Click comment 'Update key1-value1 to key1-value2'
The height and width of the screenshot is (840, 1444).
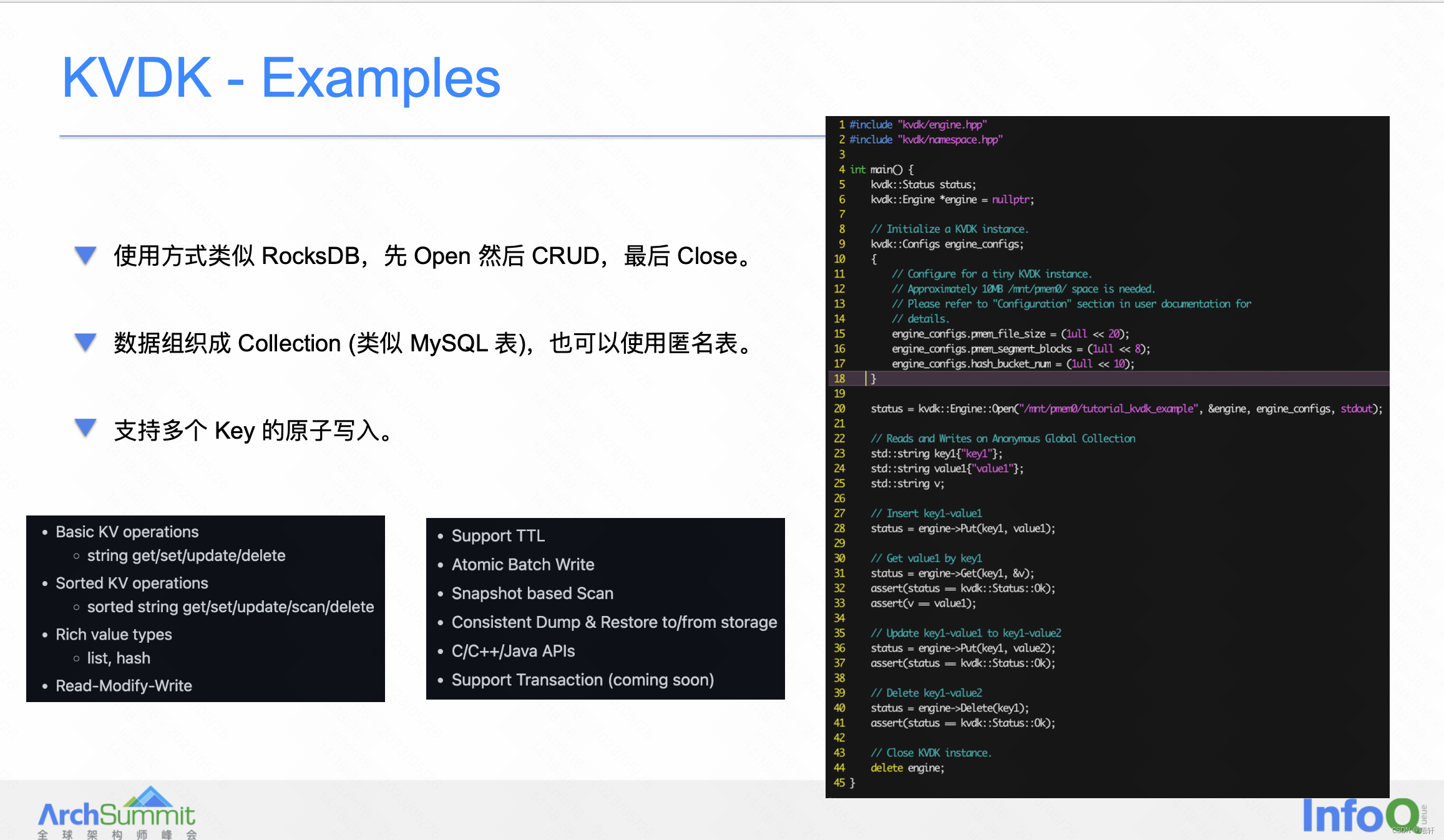coord(965,633)
